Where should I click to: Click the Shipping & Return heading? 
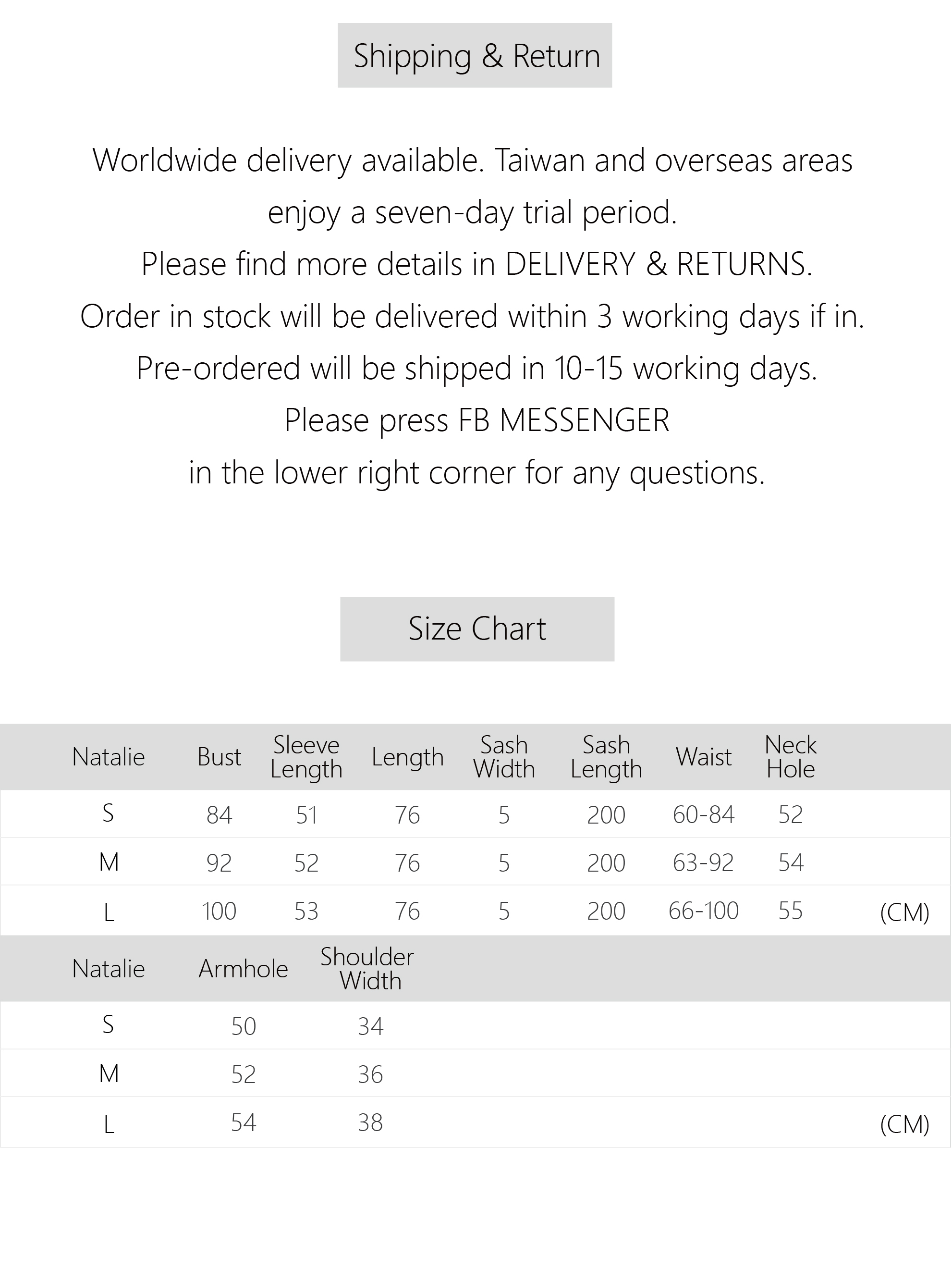[476, 56]
